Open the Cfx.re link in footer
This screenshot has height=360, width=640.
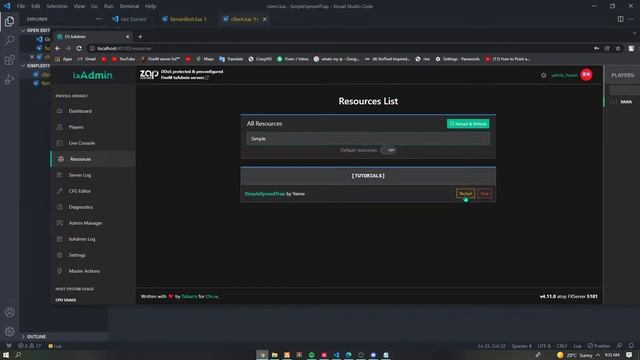click(x=212, y=296)
